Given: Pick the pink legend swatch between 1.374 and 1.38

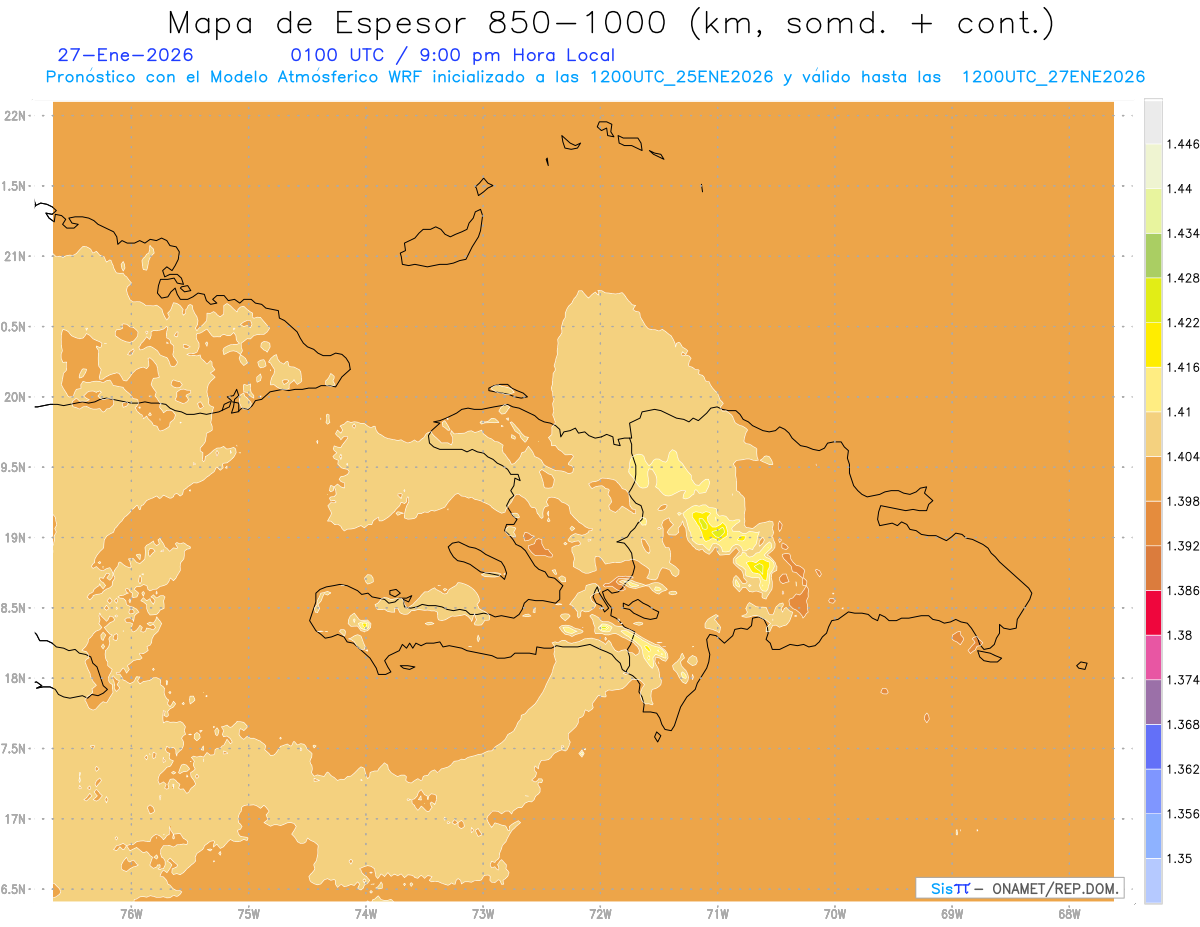Looking at the screenshot, I should [x=1153, y=657].
